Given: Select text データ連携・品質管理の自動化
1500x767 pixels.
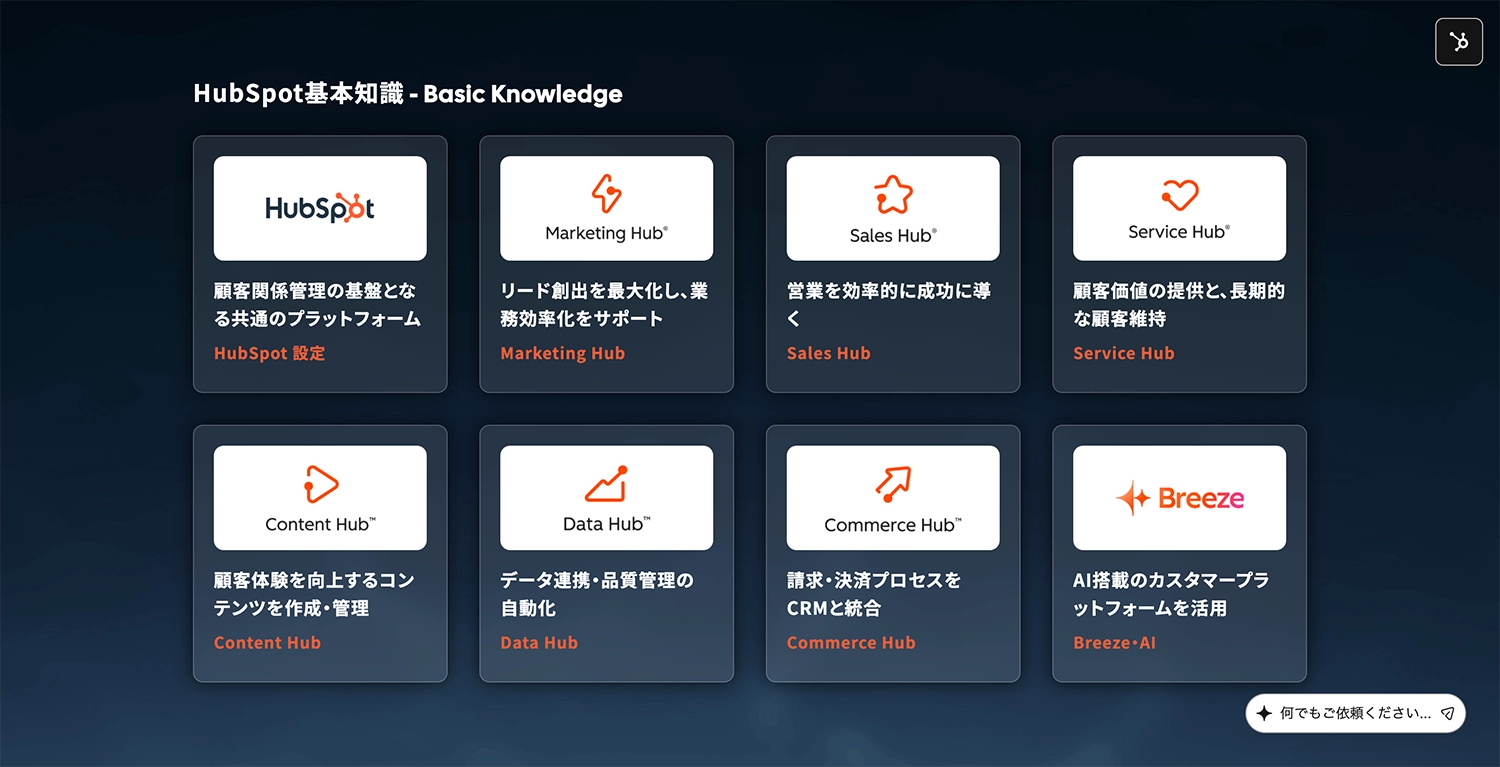Looking at the screenshot, I should [597, 594].
